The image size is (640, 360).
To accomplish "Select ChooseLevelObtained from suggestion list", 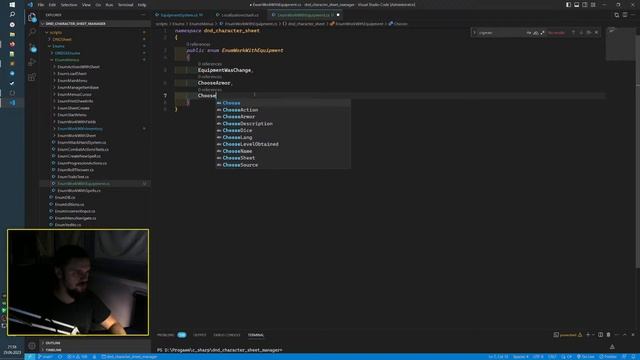I will click(283, 144).
